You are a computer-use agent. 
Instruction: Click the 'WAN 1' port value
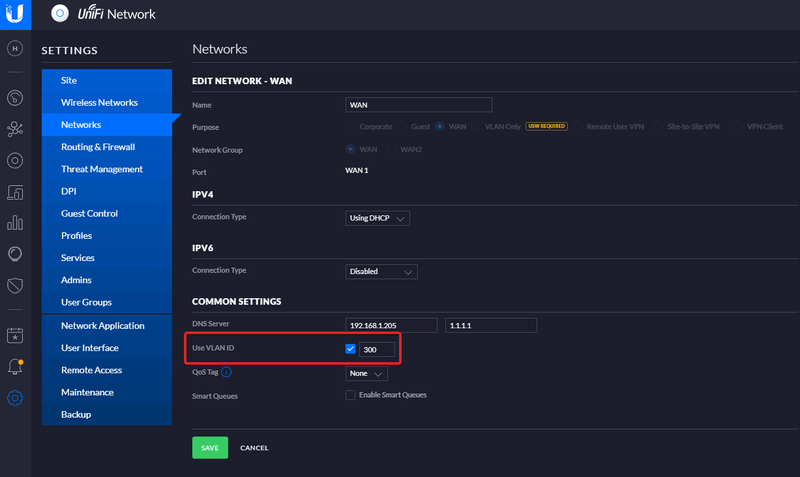click(x=357, y=170)
